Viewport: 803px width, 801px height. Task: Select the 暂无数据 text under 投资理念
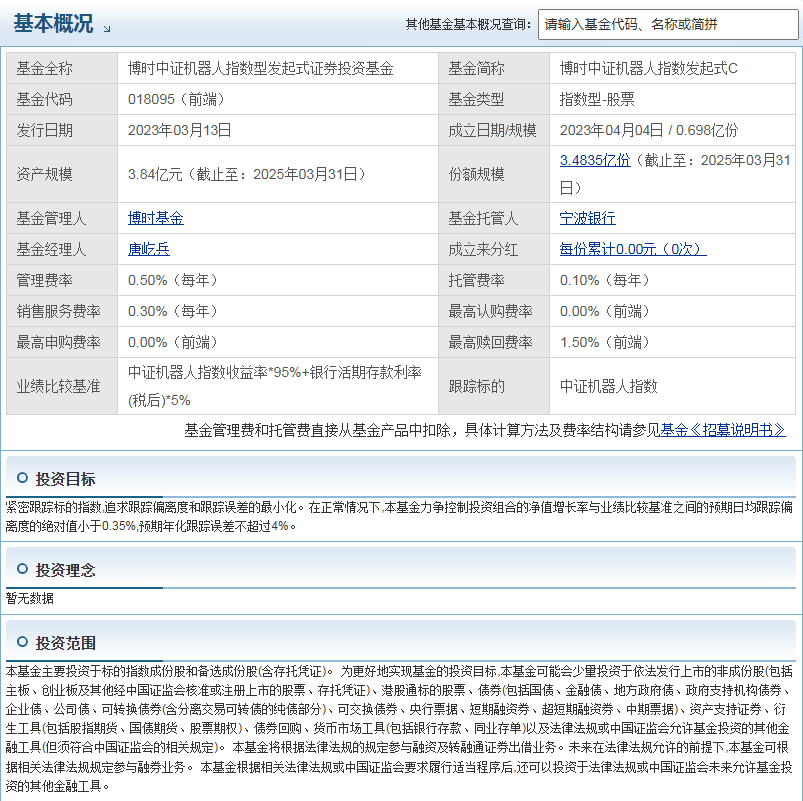30,598
